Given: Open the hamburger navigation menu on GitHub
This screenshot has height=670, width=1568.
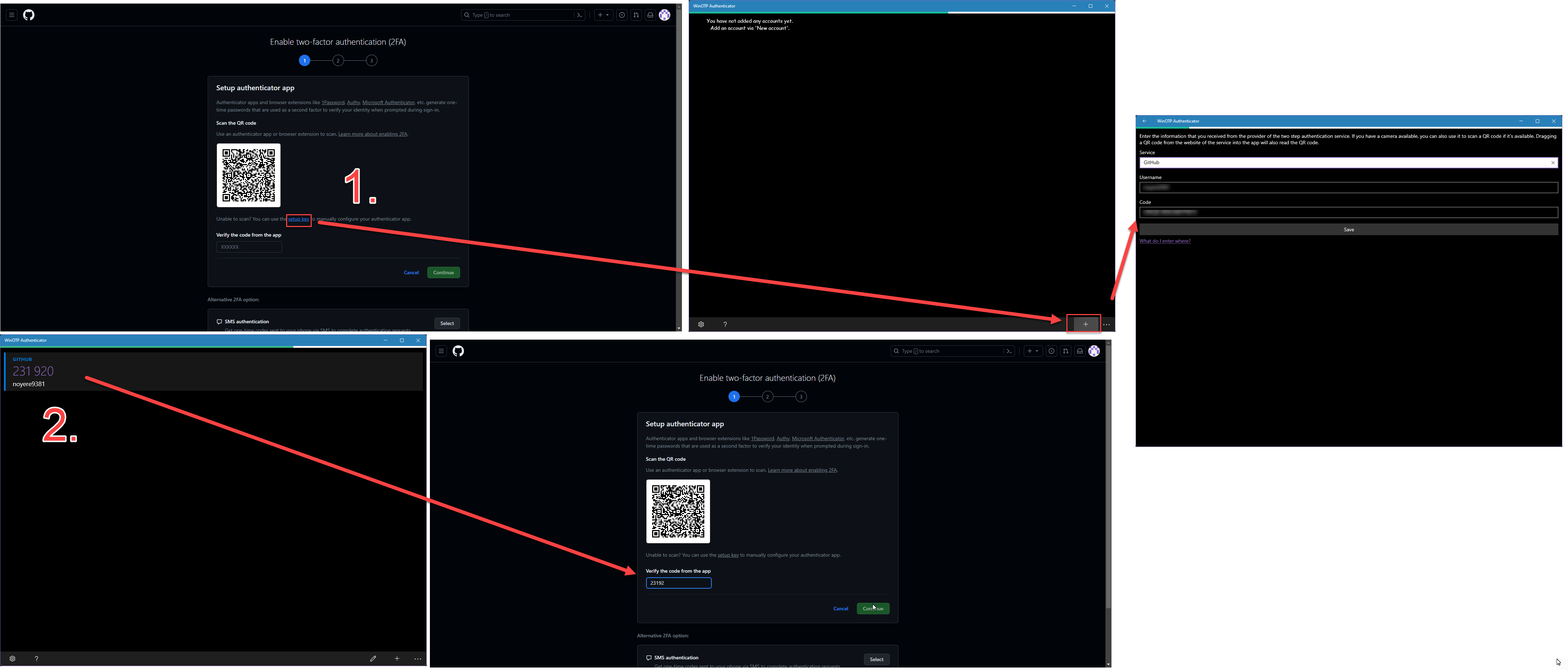Looking at the screenshot, I should click(x=12, y=15).
